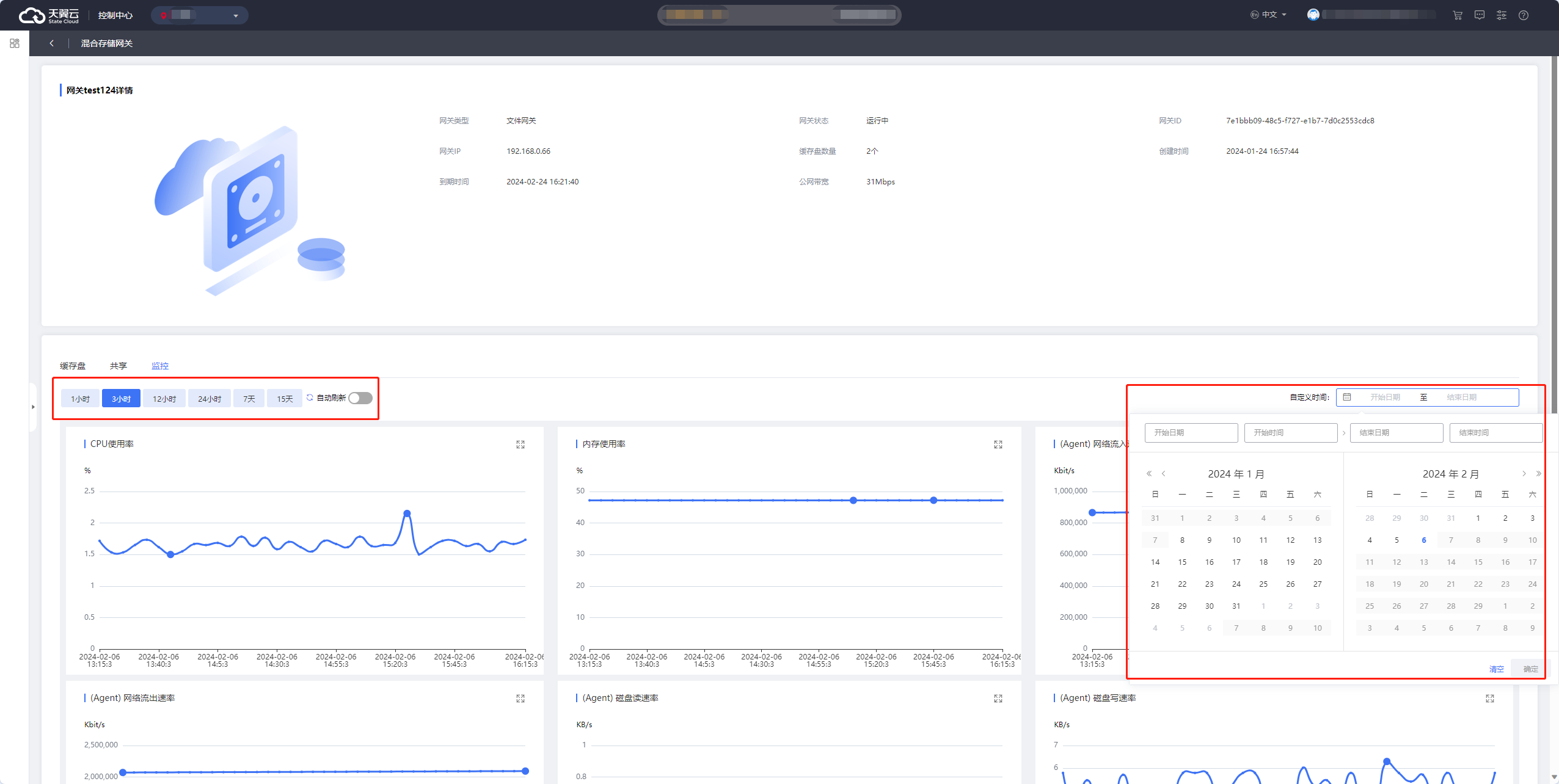Go back using the left arrow

tap(52, 43)
